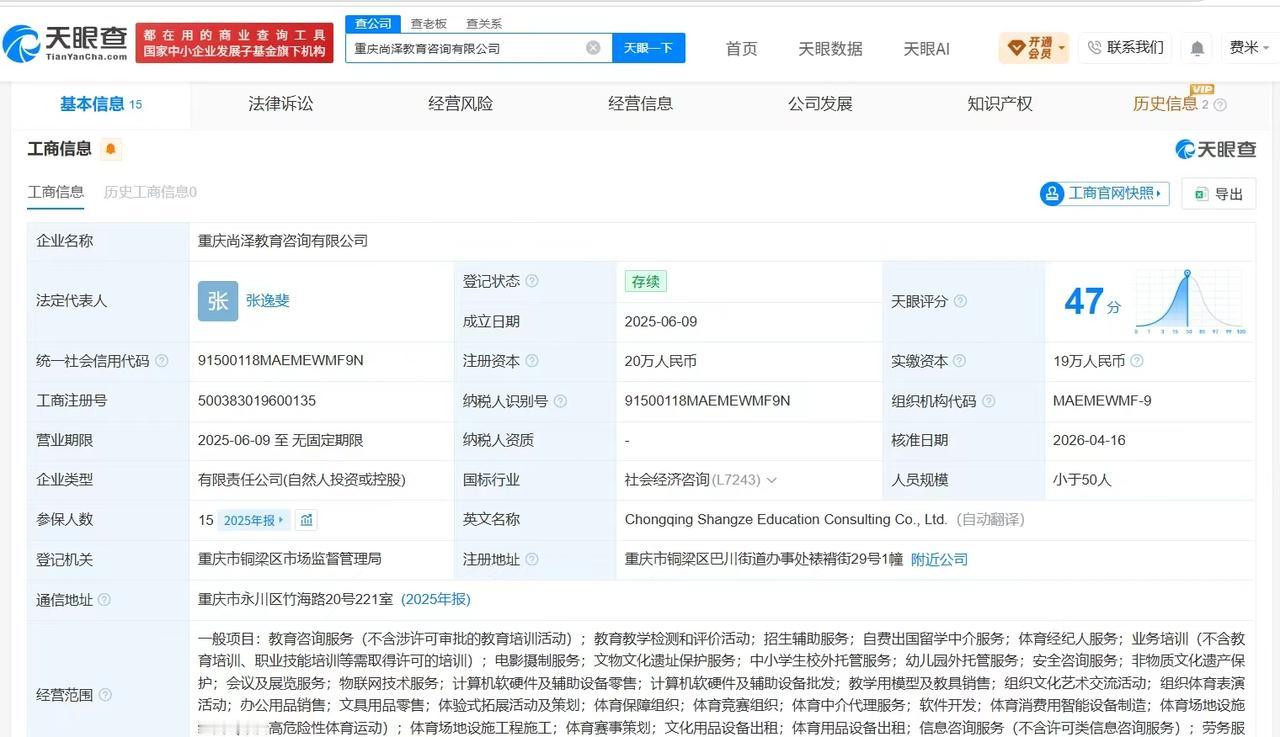Click the 导出 export button
Viewport: 1280px width, 737px height.
coord(1218,194)
